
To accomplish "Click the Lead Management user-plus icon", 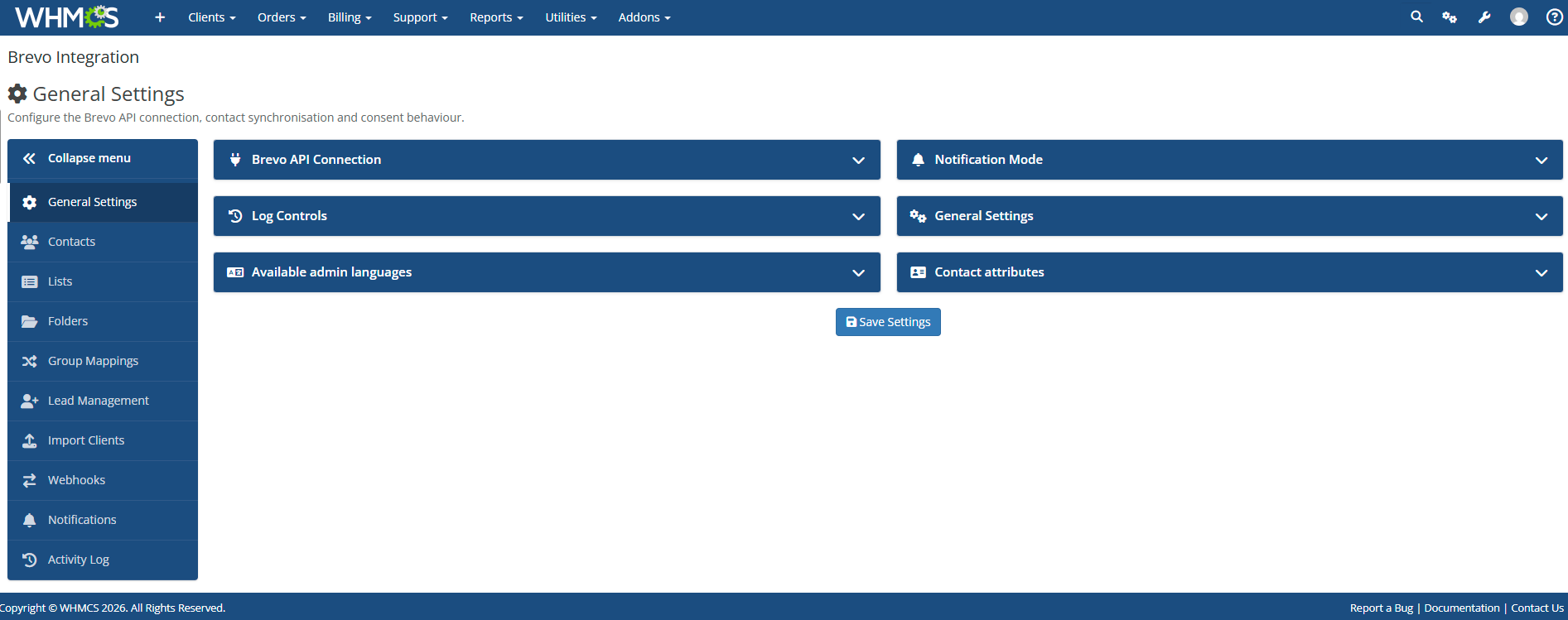I will 29,401.
